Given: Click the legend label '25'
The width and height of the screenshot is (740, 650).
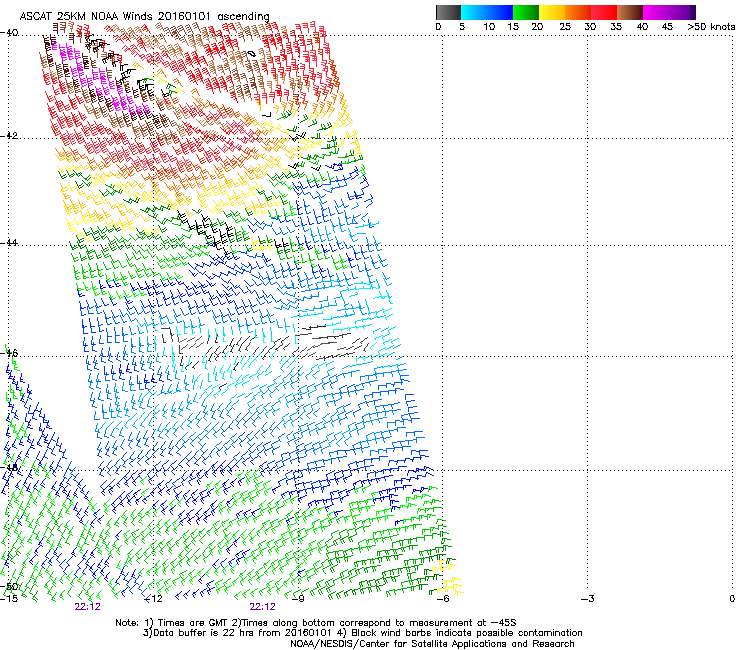Looking at the screenshot, I should [565, 27].
